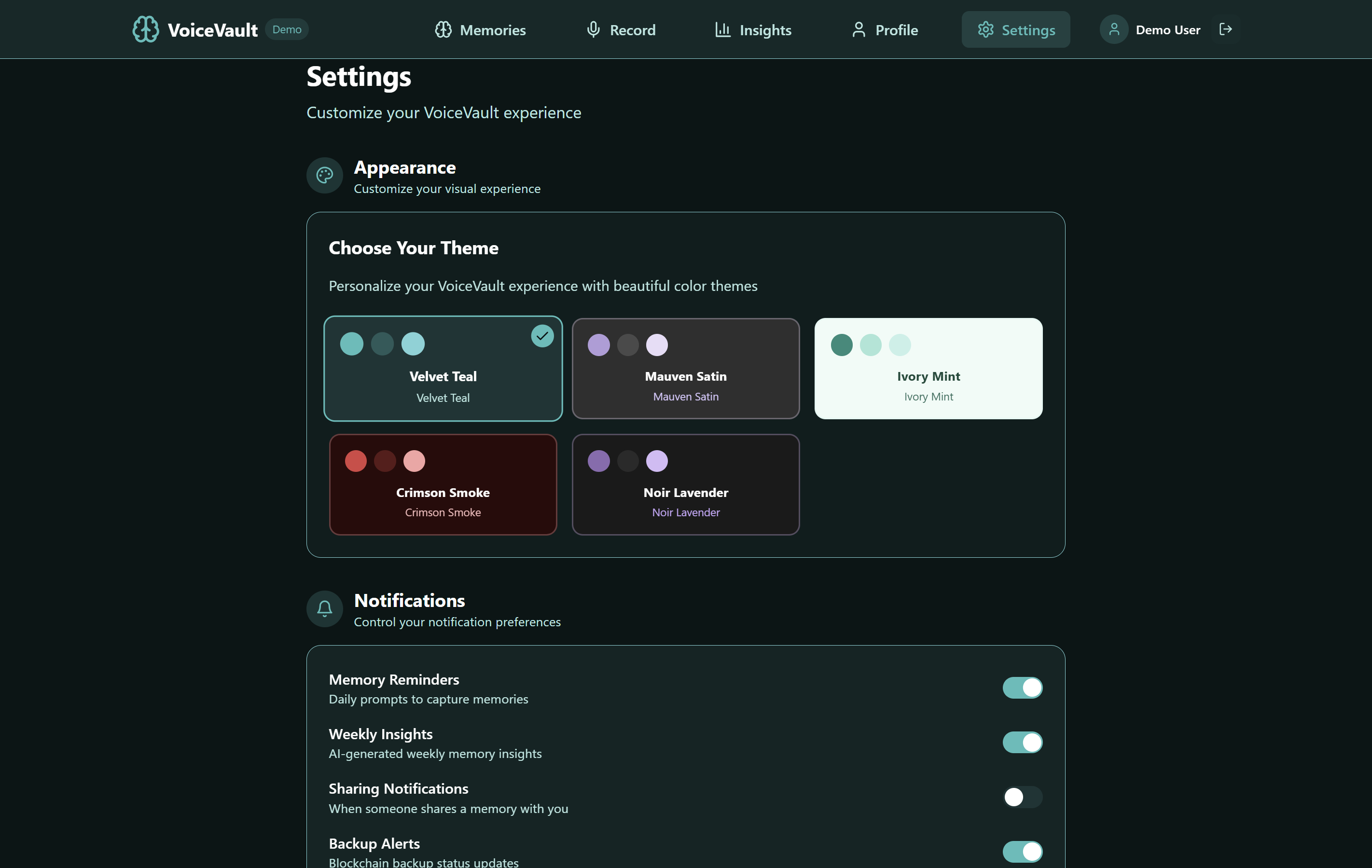Click Crimson Smoke's bright red swatch
The image size is (1372, 868).
356,461
